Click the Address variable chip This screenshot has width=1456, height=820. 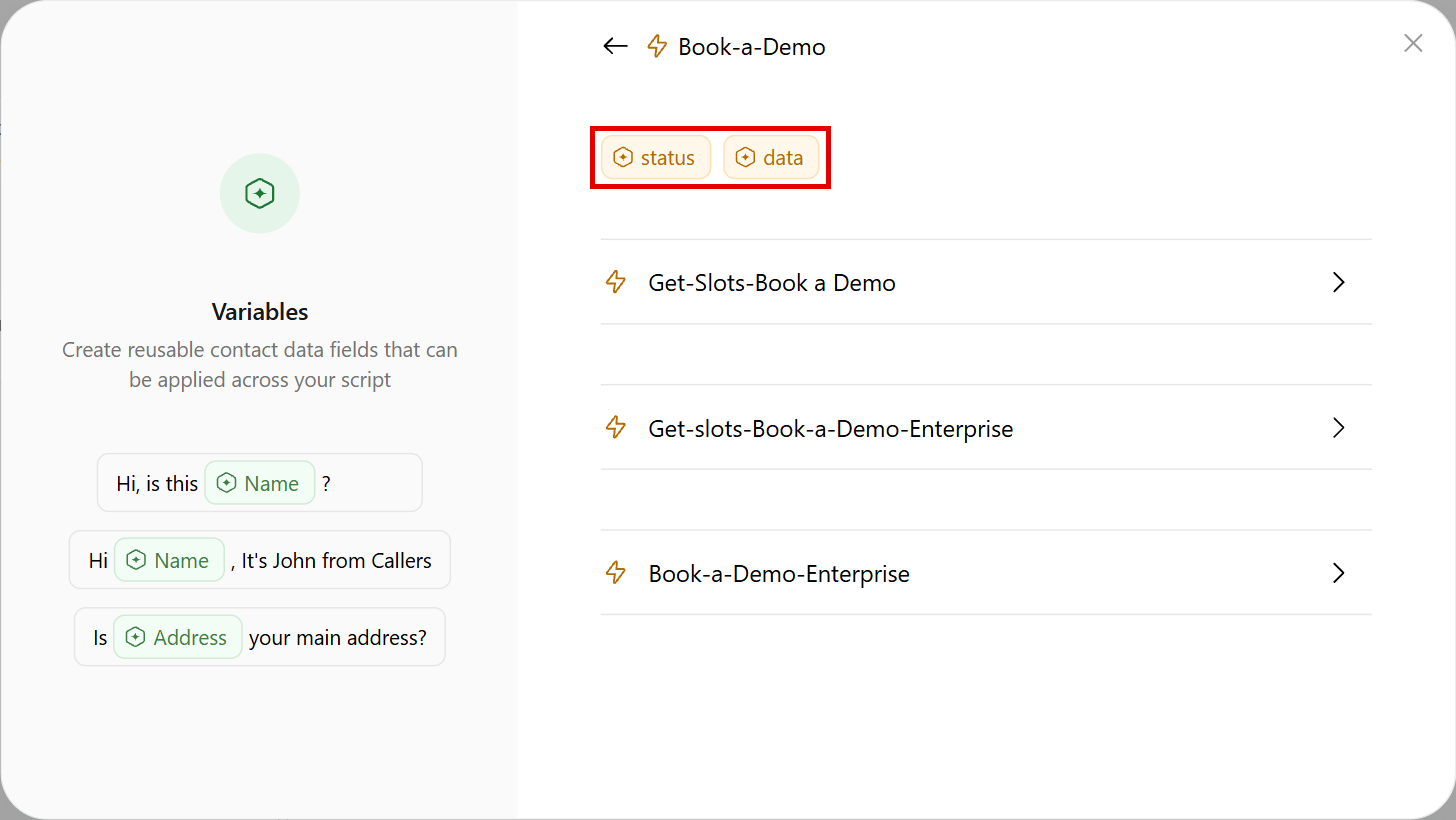click(178, 637)
